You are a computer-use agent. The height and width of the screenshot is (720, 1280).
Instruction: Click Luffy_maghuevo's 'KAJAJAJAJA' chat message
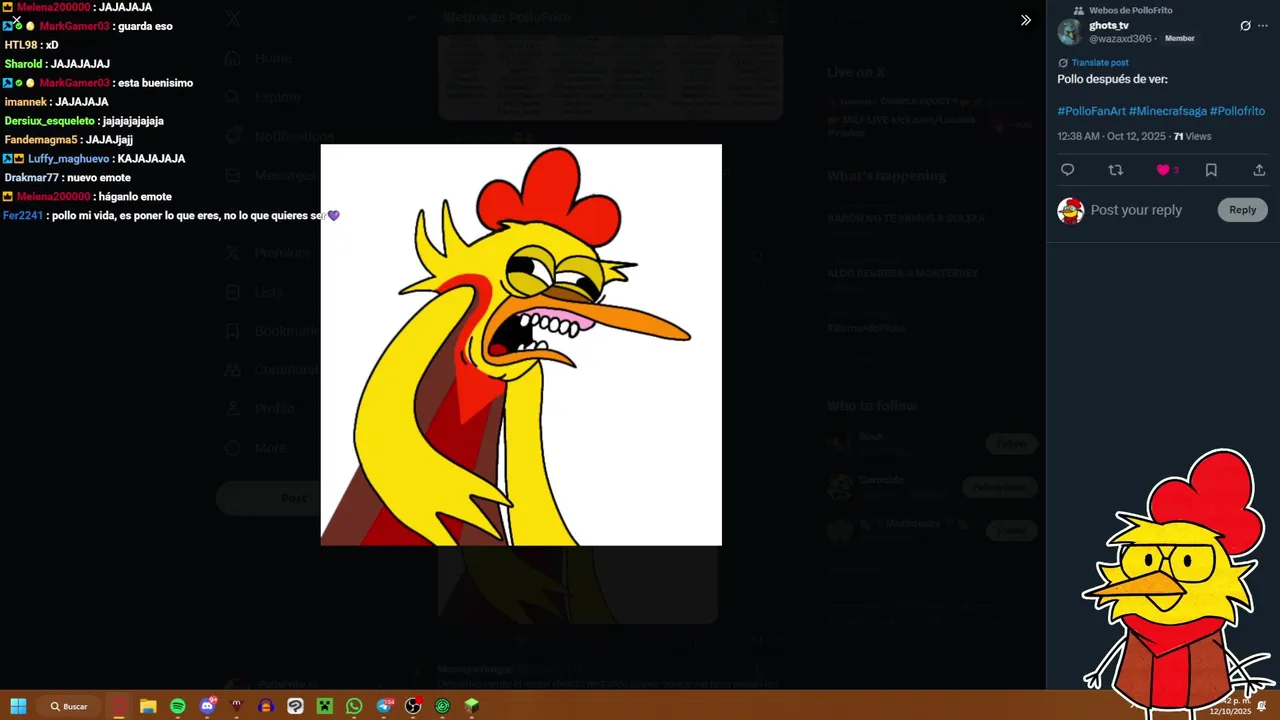click(x=94, y=159)
